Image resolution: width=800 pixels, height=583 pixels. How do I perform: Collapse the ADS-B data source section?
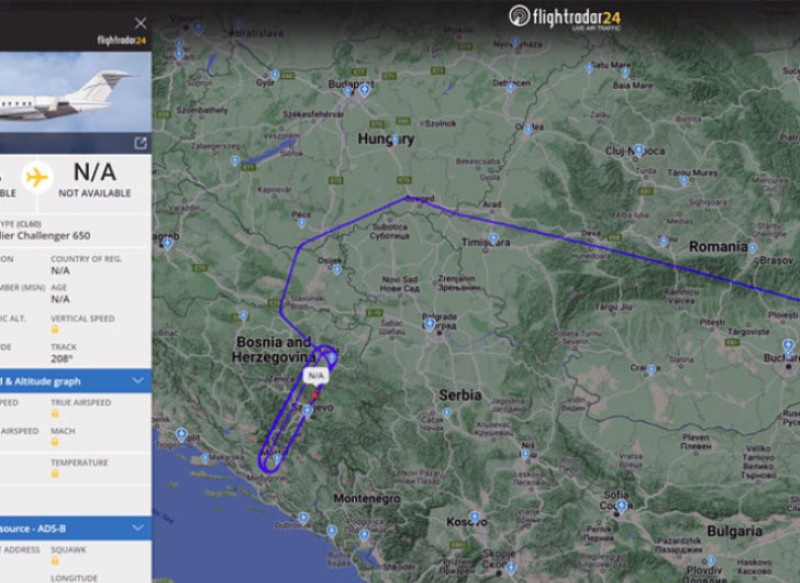(x=137, y=528)
